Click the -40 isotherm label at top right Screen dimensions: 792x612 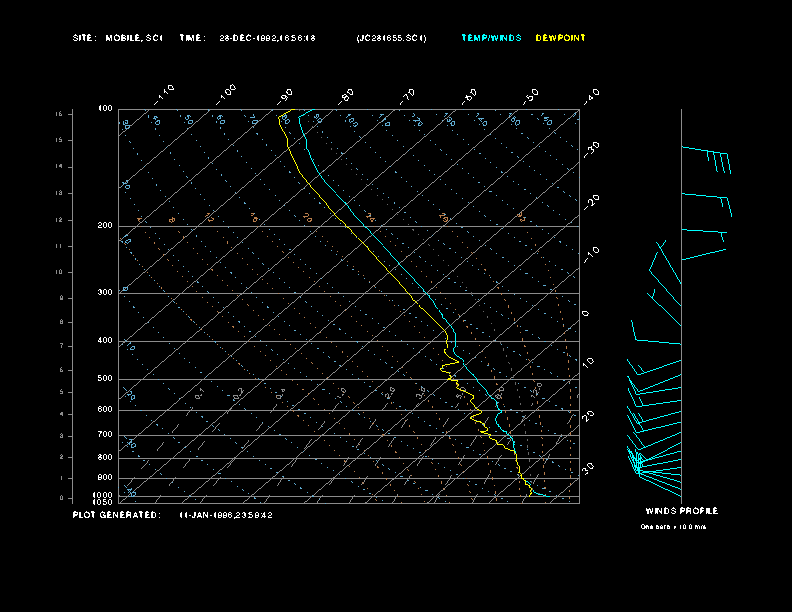tap(591, 96)
